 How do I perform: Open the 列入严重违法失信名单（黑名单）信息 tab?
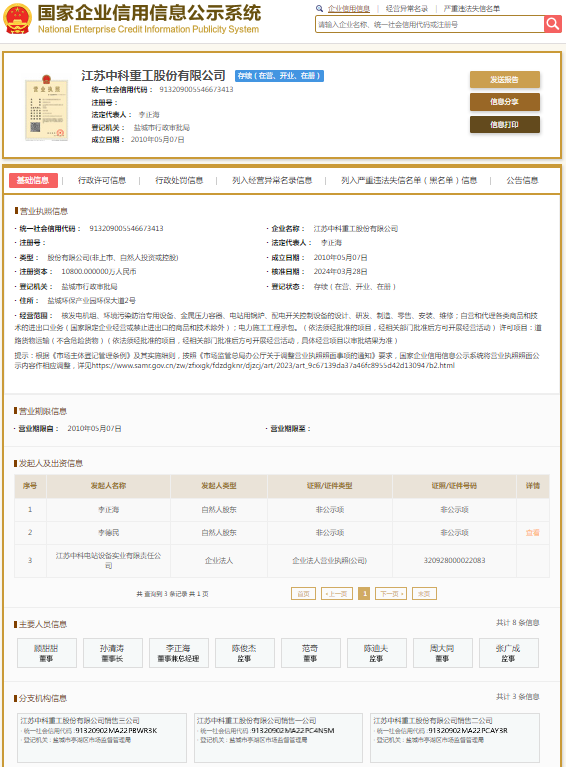[409, 180]
